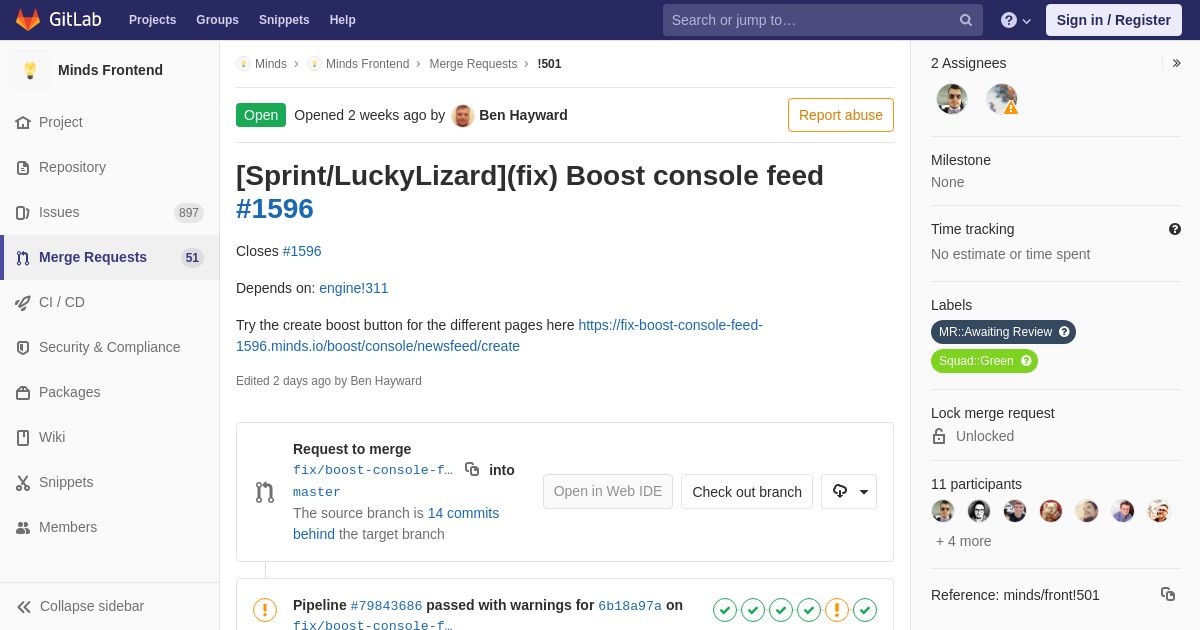Open the engine!311 dependency link

pos(354,288)
